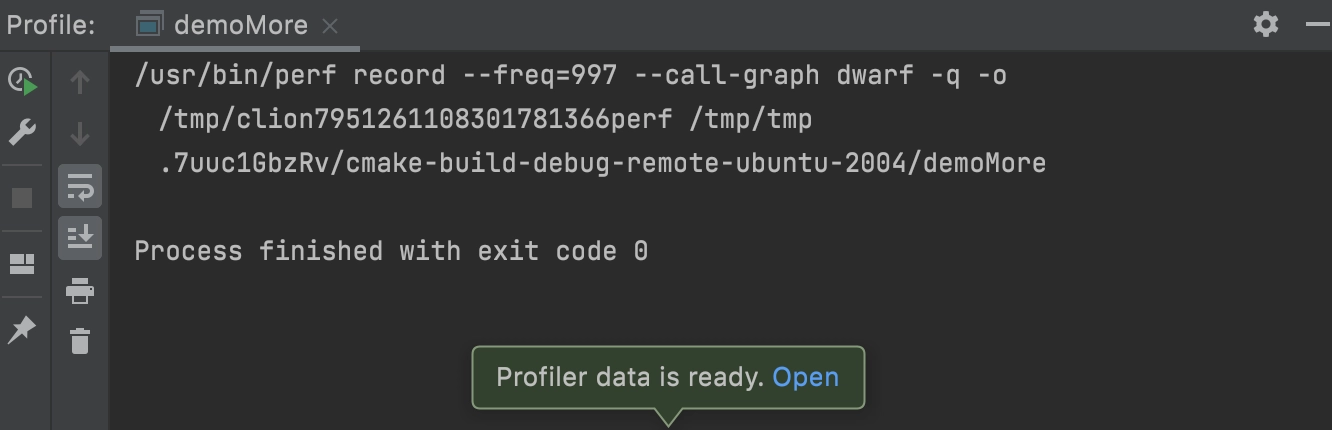Toggle scroll to end of output

coord(80,238)
